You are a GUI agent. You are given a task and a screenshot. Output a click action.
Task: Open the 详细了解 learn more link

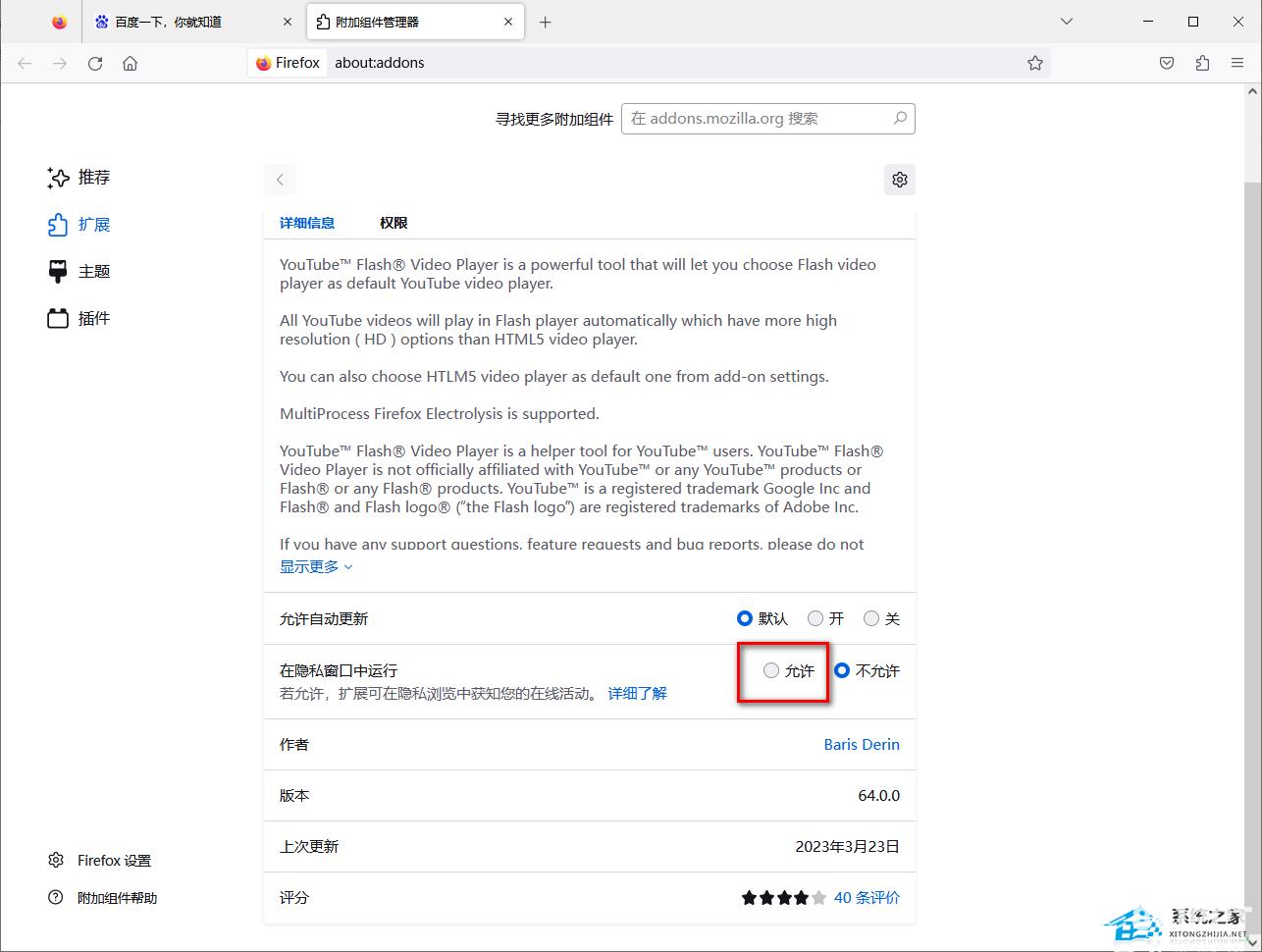[637, 693]
